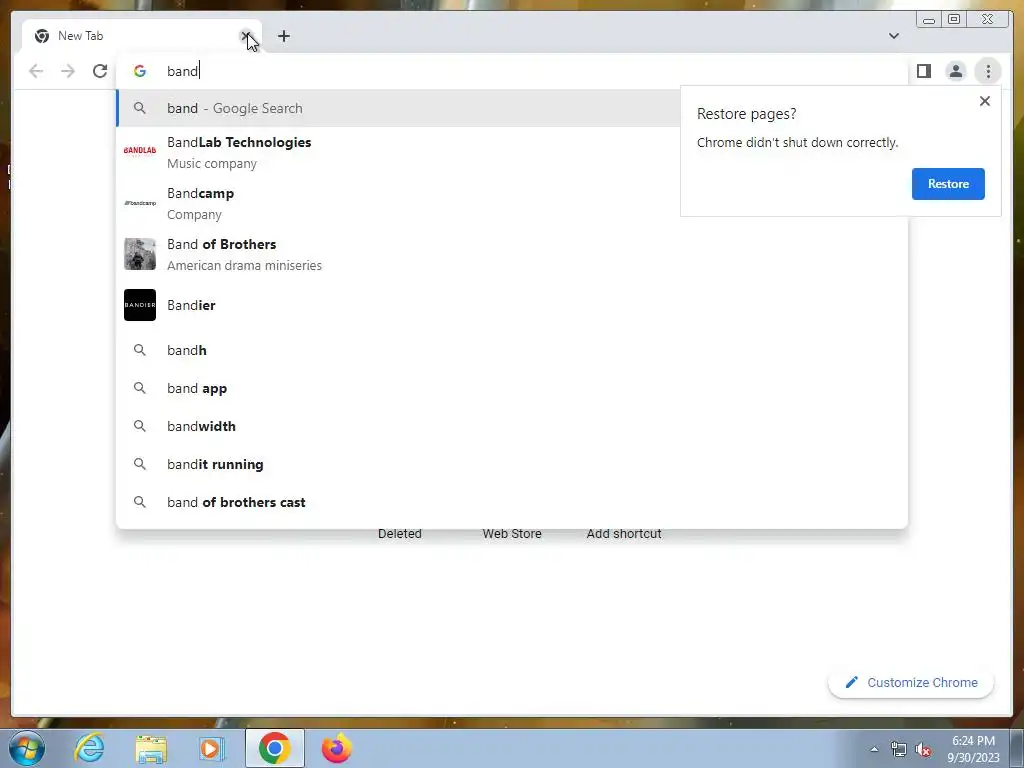Open the tab search chevron
This screenshot has width=1024, height=768.
click(x=893, y=36)
